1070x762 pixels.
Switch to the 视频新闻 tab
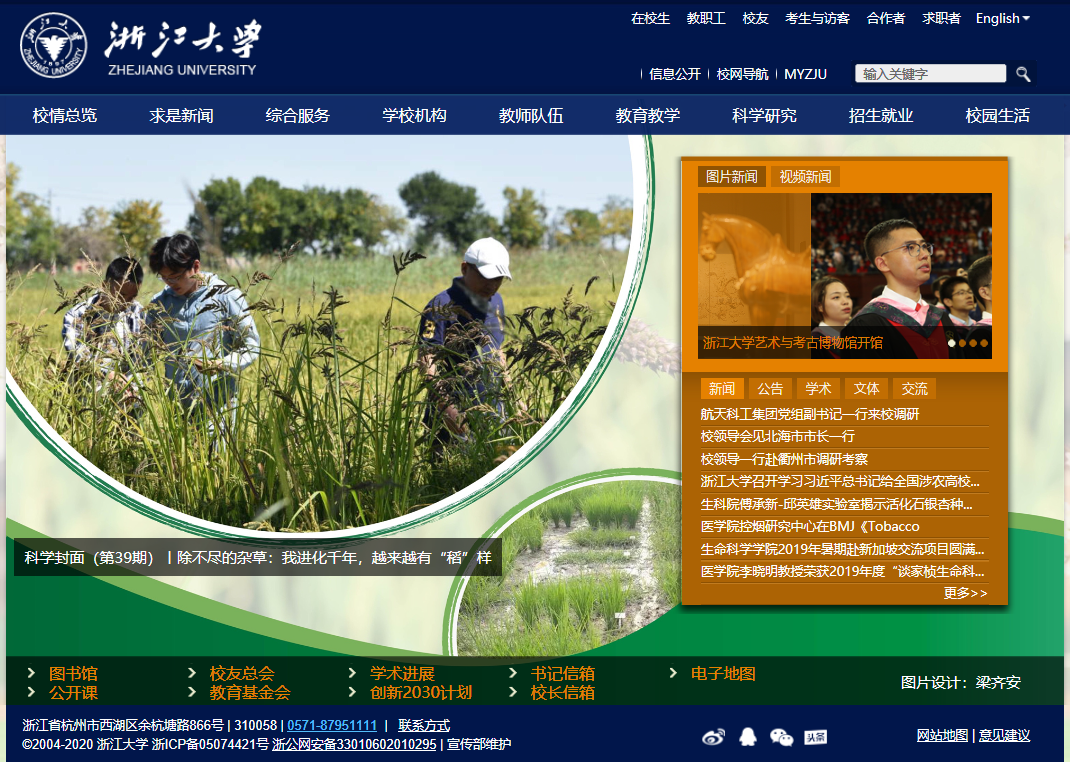point(805,177)
